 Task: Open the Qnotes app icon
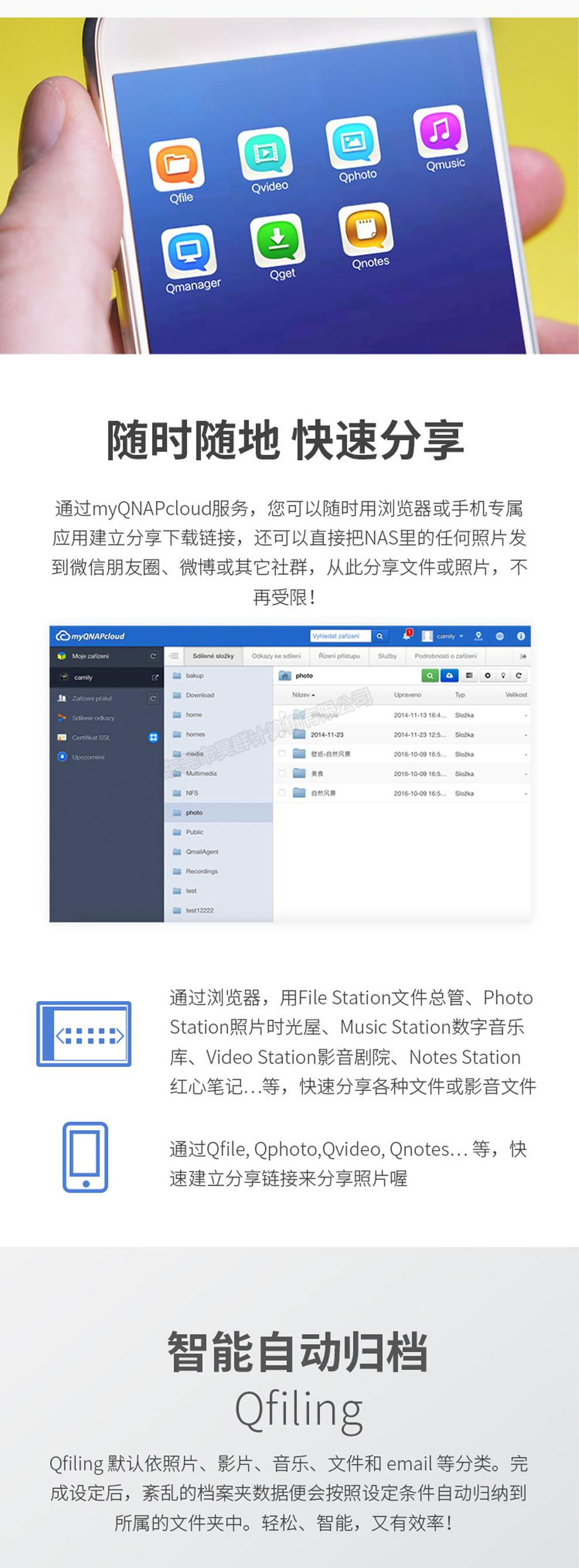[x=366, y=229]
